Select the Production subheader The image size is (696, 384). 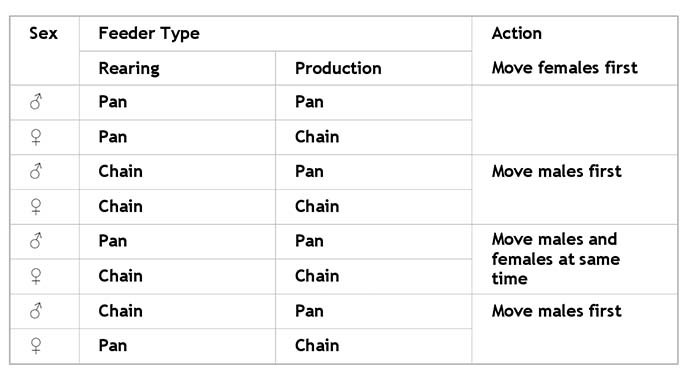click(338, 68)
